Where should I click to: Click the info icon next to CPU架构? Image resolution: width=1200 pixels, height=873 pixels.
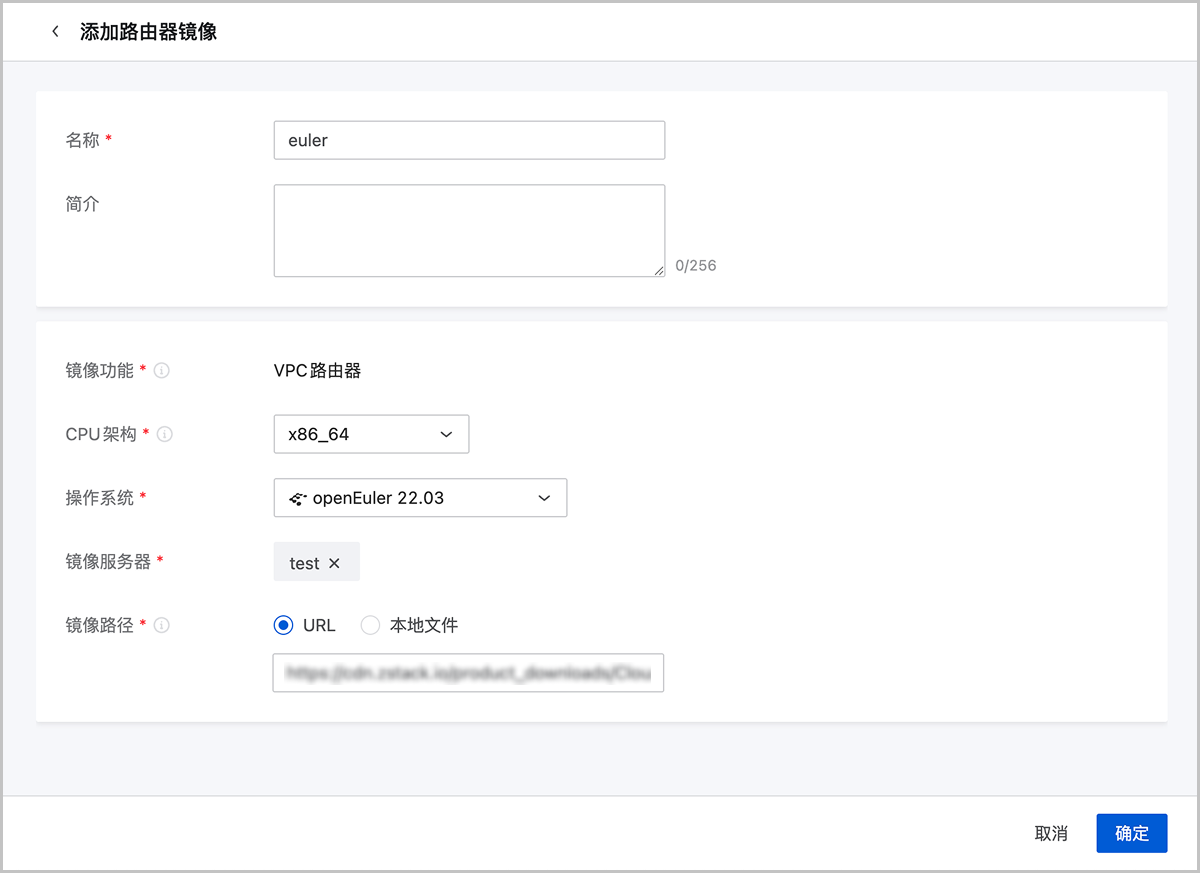[166, 435]
